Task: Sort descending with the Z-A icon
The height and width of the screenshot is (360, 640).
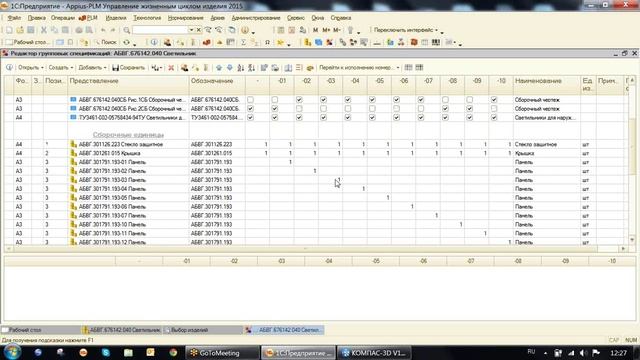Action: [x=251, y=68]
